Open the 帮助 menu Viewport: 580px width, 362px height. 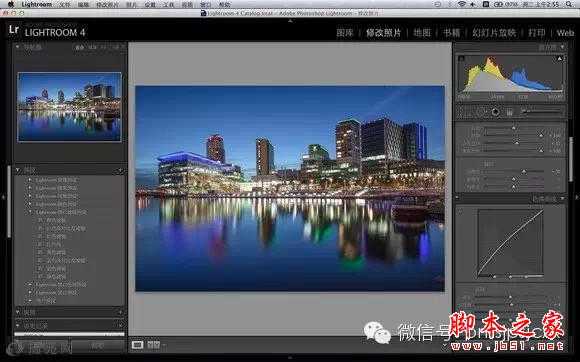225,4
